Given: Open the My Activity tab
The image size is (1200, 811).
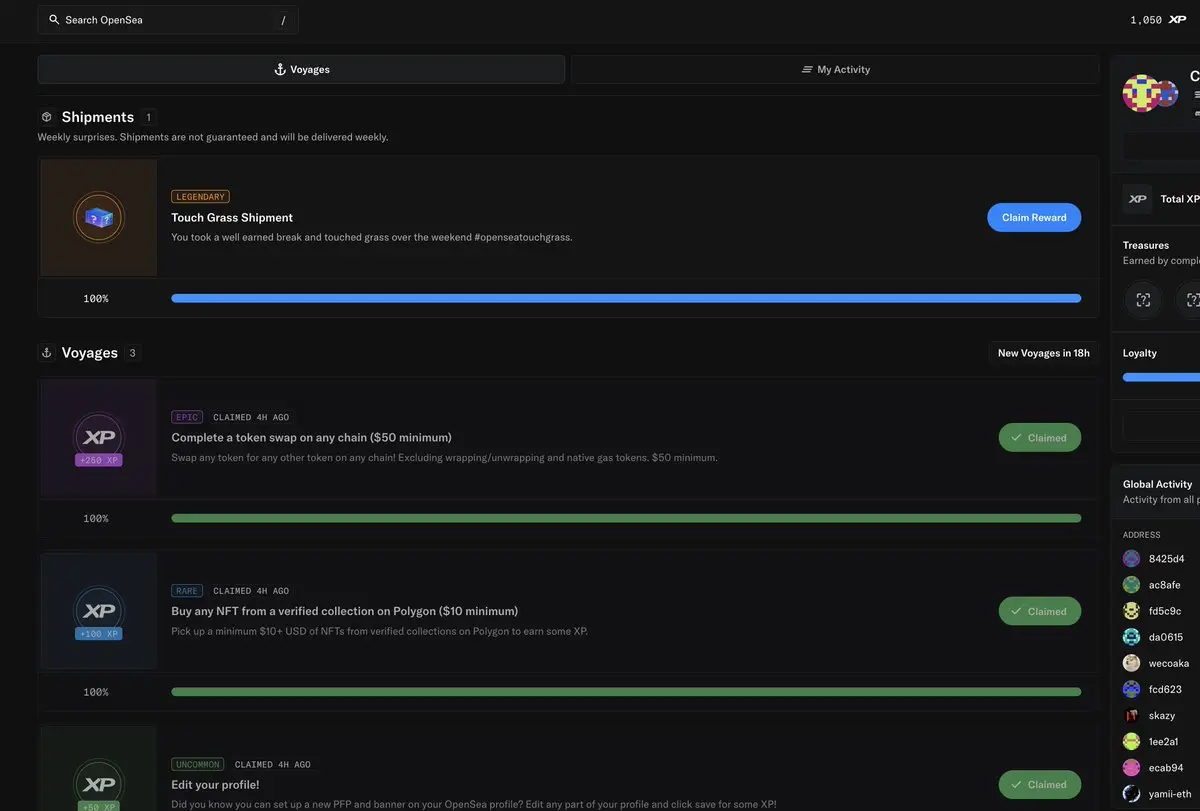Looking at the screenshot, I should pos(835,69).
